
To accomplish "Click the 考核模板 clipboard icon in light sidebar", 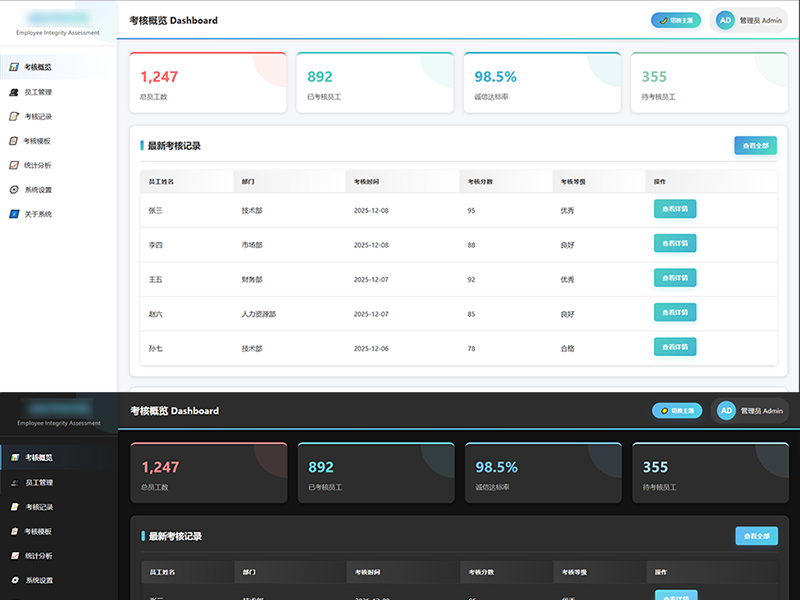I will coord(14,141).
